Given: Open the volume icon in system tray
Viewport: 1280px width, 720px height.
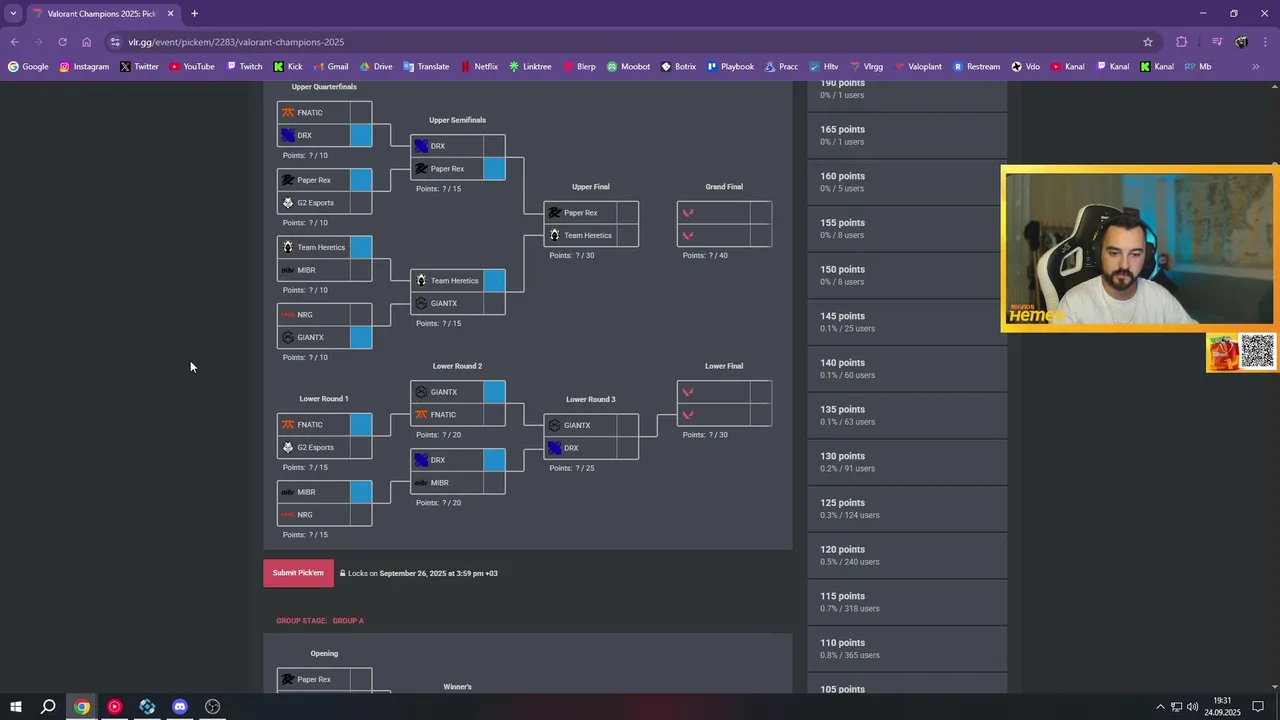Looking at the screenshot, I should [1192, 707].
